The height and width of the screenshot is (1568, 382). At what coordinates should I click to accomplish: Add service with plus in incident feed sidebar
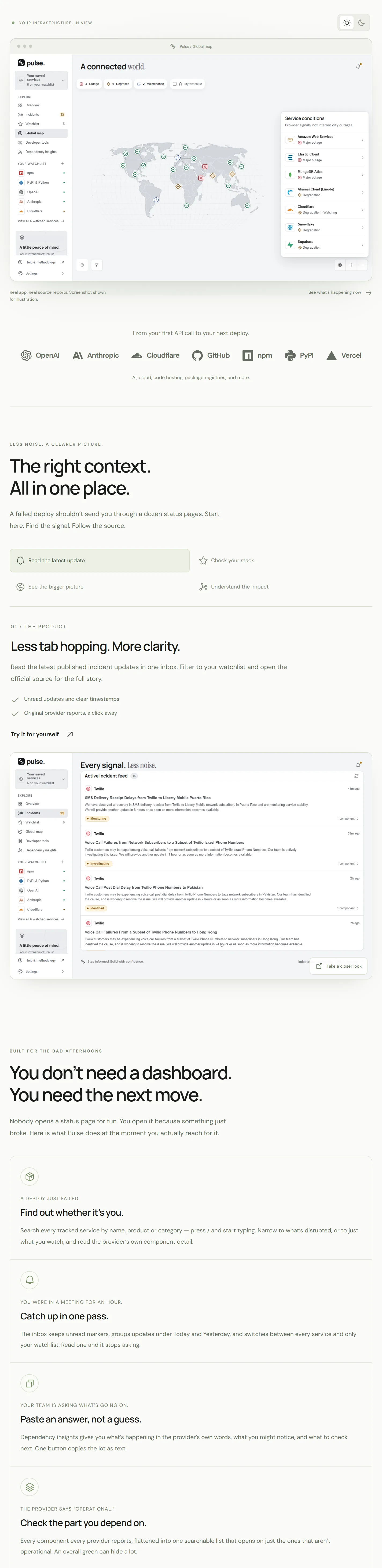click(63, 862)
